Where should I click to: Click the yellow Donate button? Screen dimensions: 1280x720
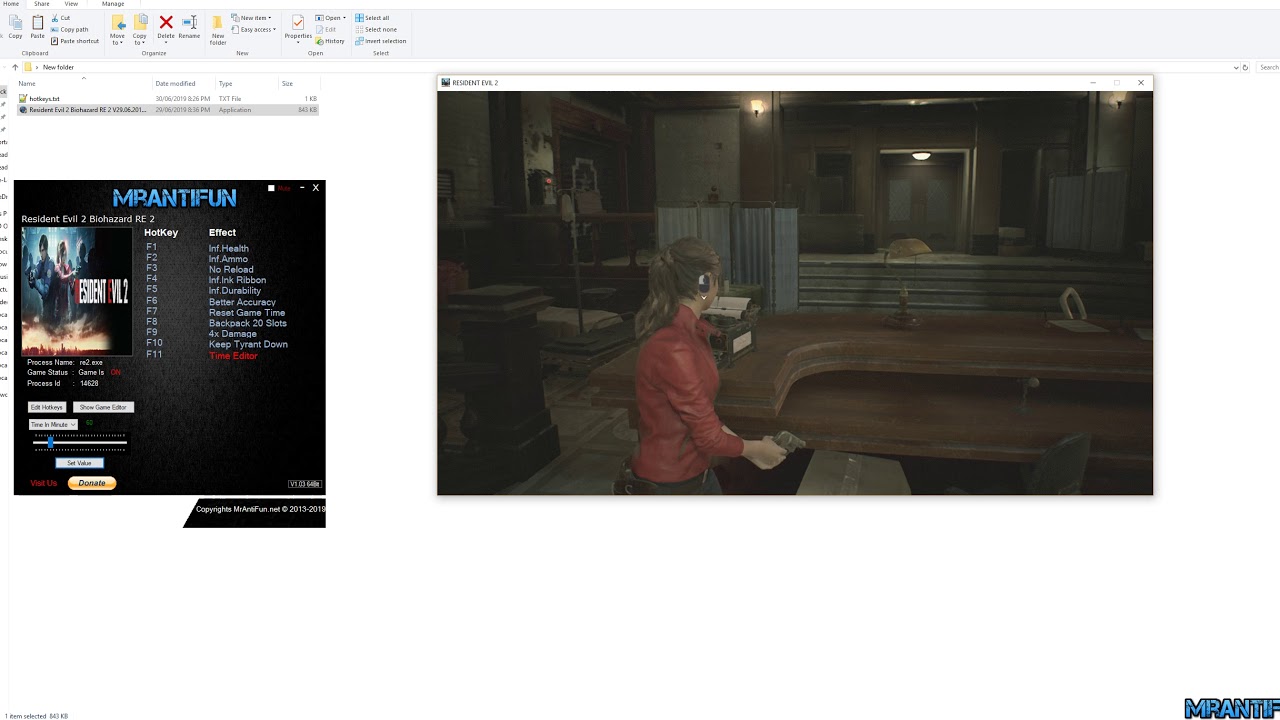click(x=92, y=483)
